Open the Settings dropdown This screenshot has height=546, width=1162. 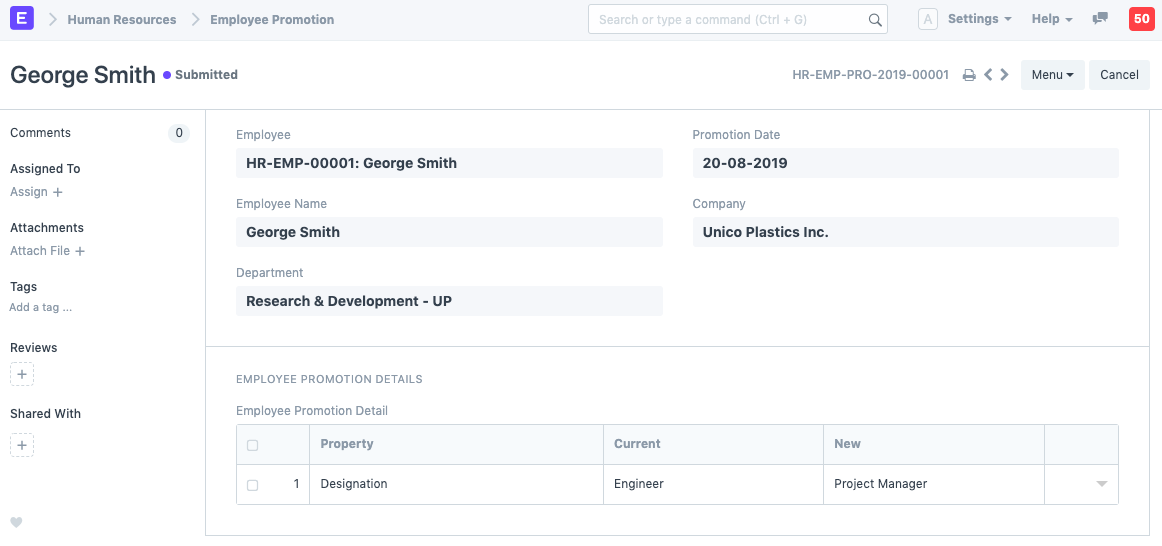(x=978, y=19)
